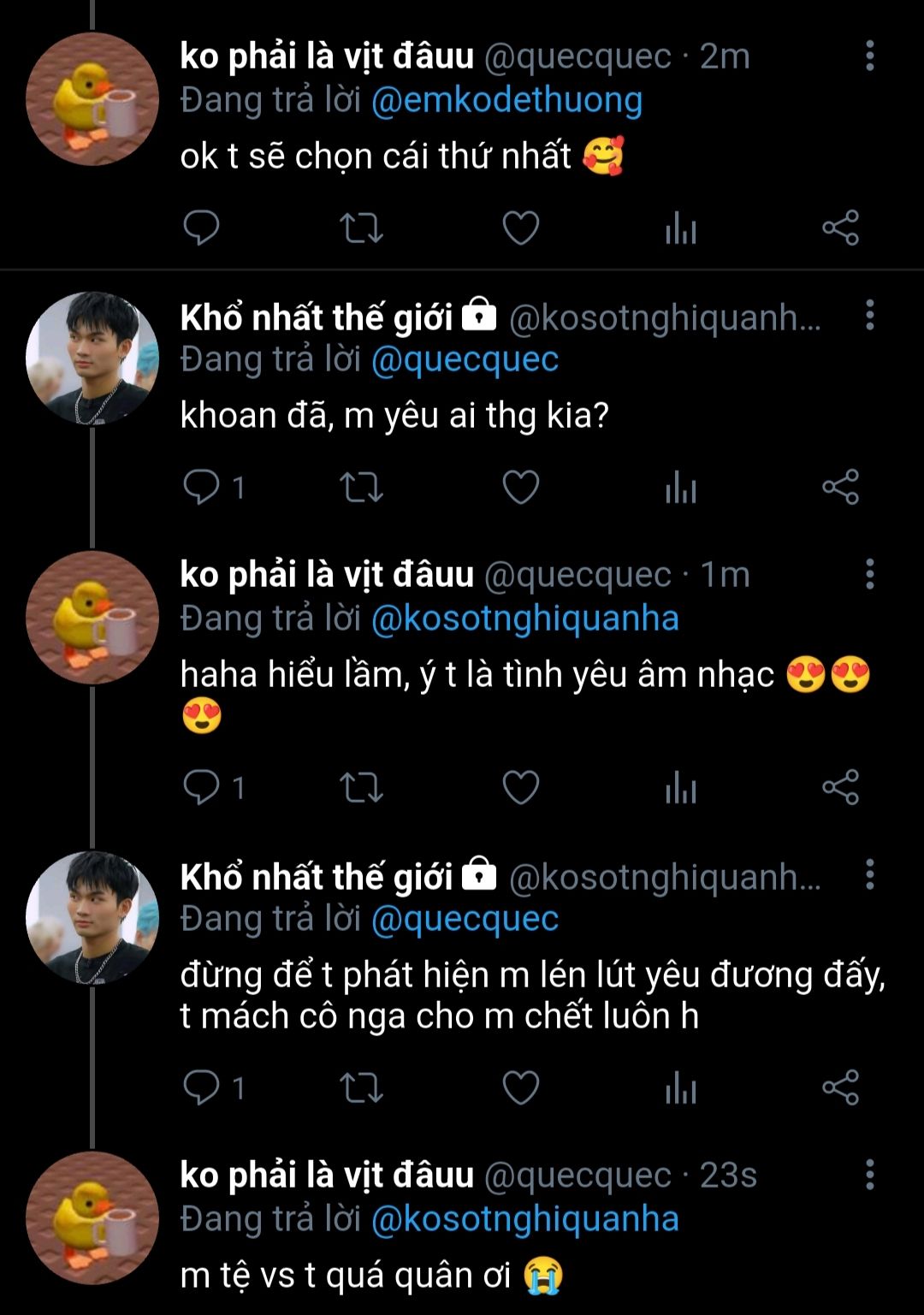Screen dimensions: 924x1315
Task: Open 'Khổ nhất thế giới' profile name on the 'khoan đã' tweet
Action: click(317, 317)
